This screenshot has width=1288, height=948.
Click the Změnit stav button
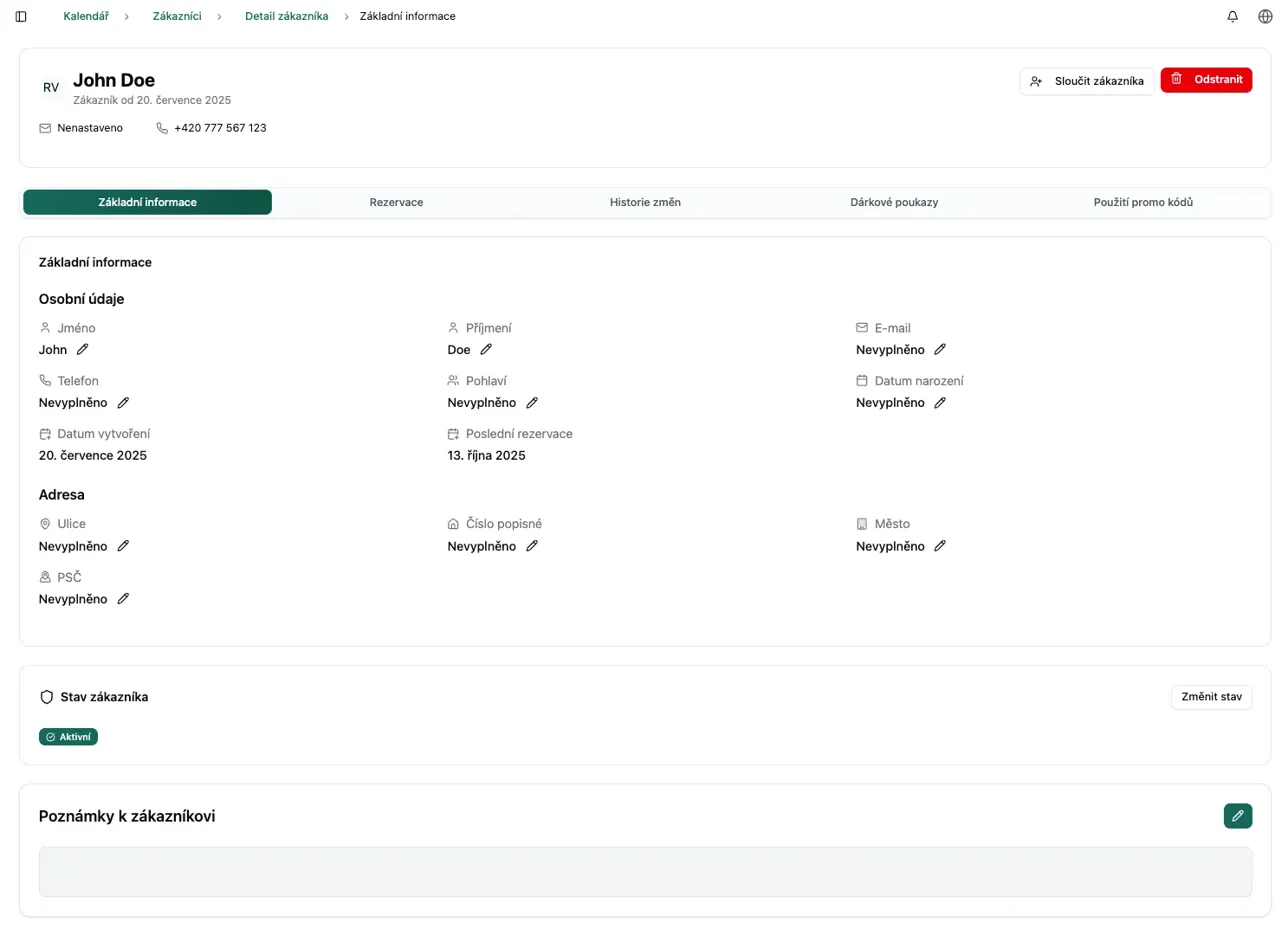tap(1211, 697)
